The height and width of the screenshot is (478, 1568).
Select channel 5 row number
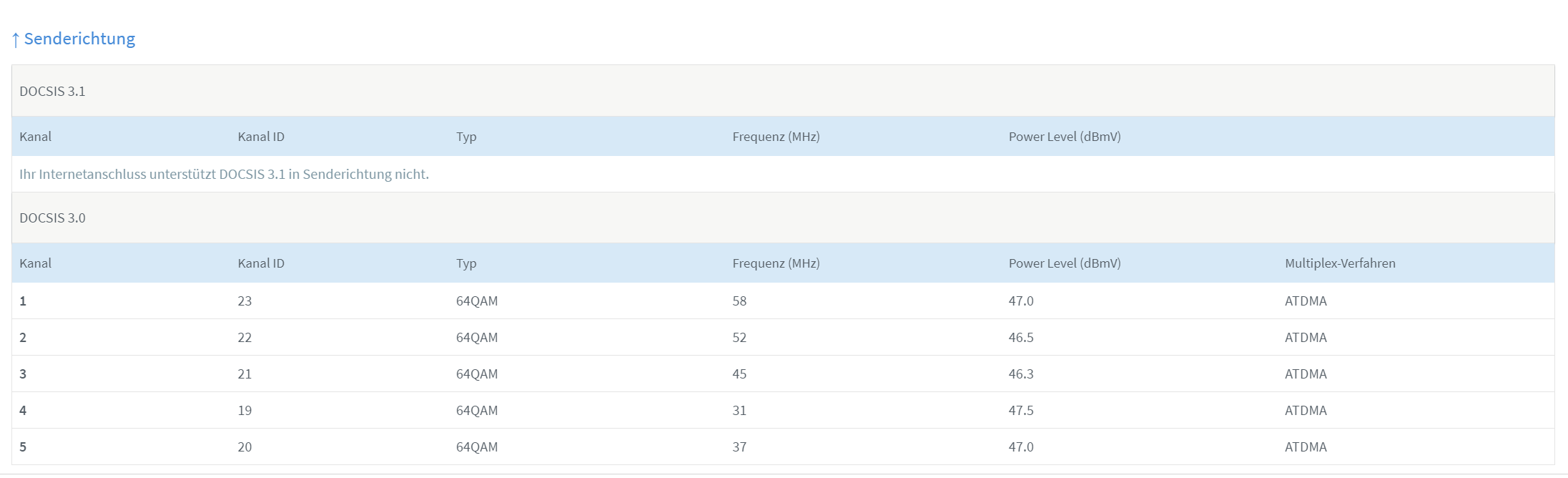(x=23, y=447)
